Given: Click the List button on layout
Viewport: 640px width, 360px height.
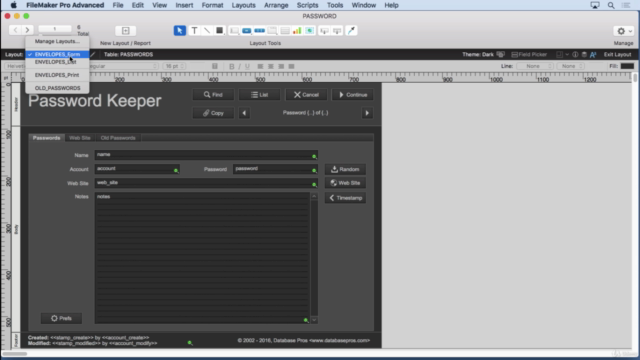Looking at the screenshot, I should [260, 95].
